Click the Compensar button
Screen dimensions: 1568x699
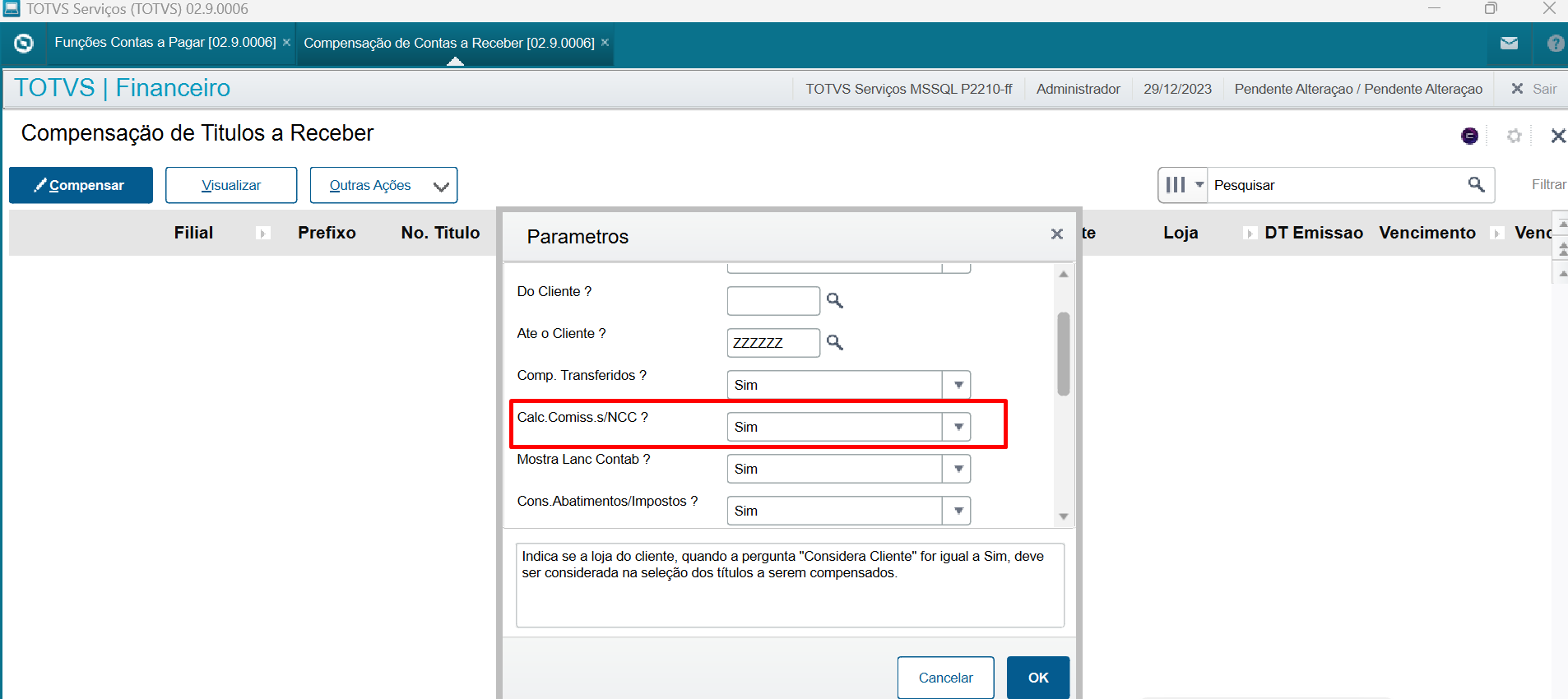81,185
